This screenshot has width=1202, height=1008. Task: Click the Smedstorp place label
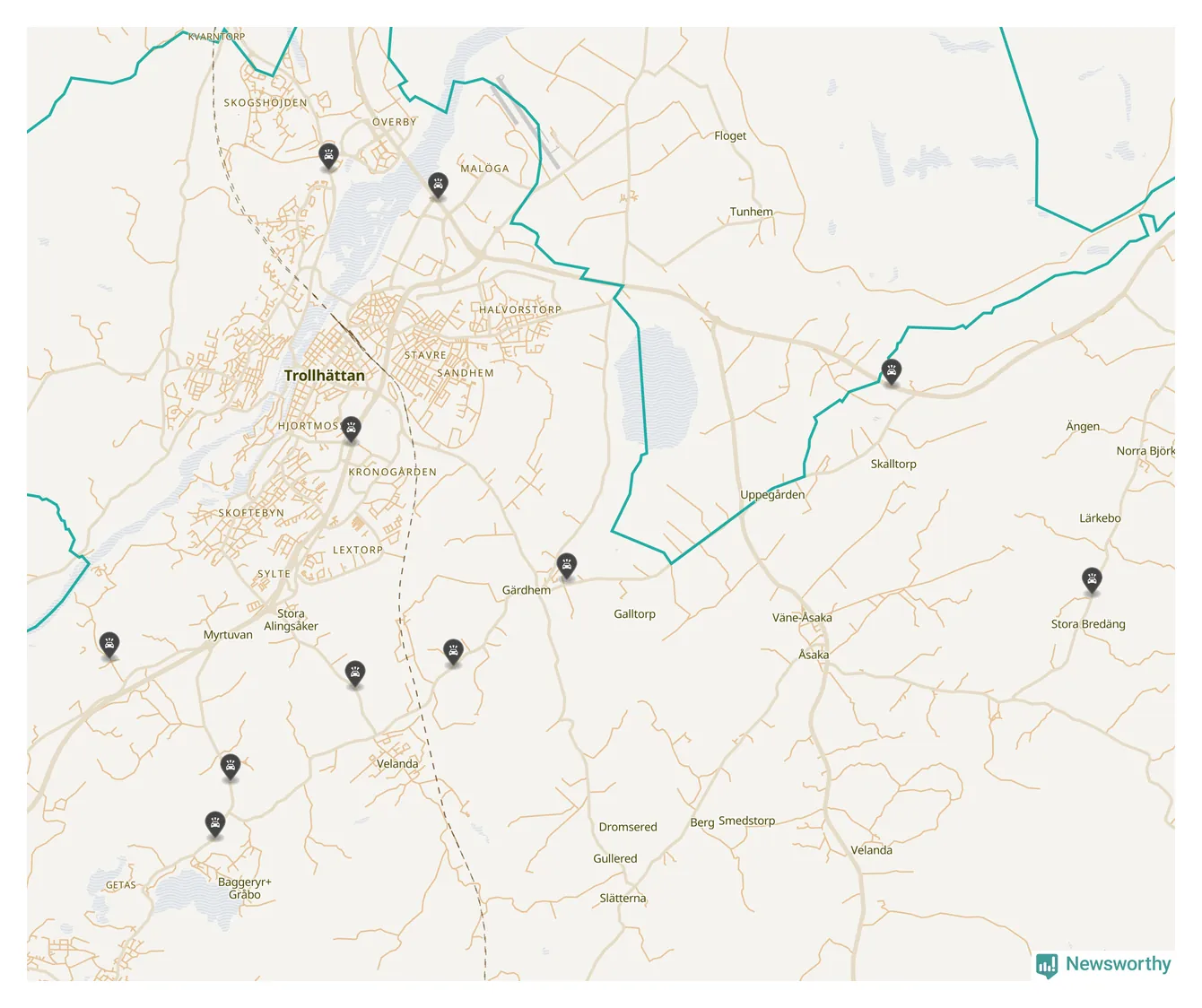(x=746, y=821)
